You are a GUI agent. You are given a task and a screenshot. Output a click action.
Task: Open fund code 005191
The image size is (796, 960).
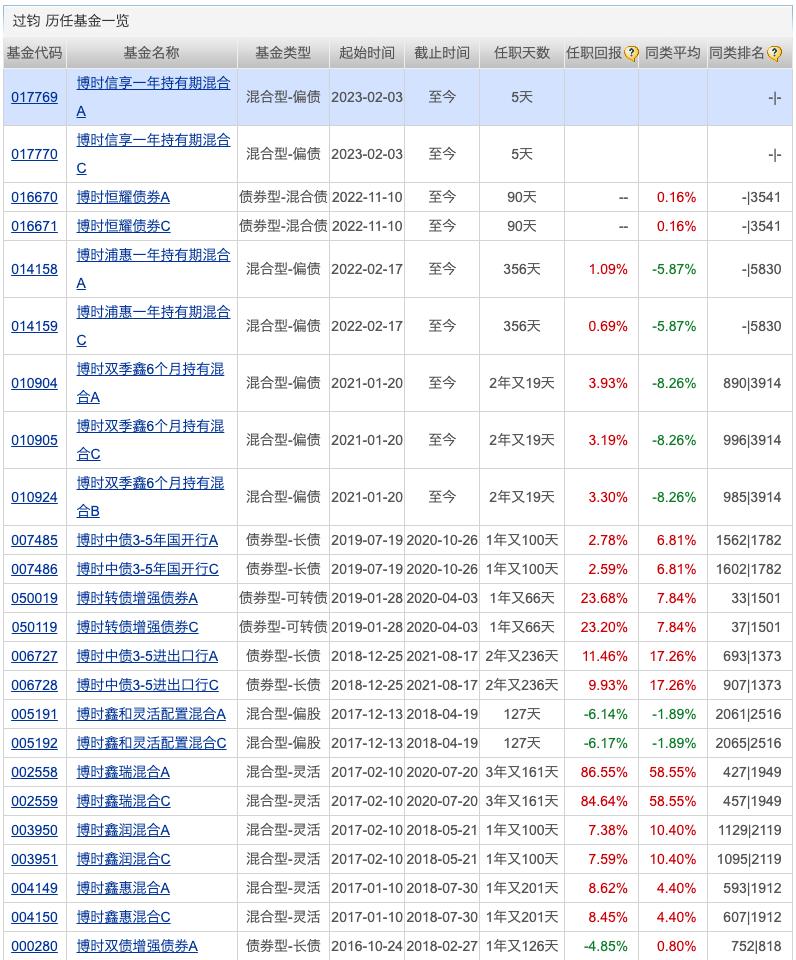(34, 714)
